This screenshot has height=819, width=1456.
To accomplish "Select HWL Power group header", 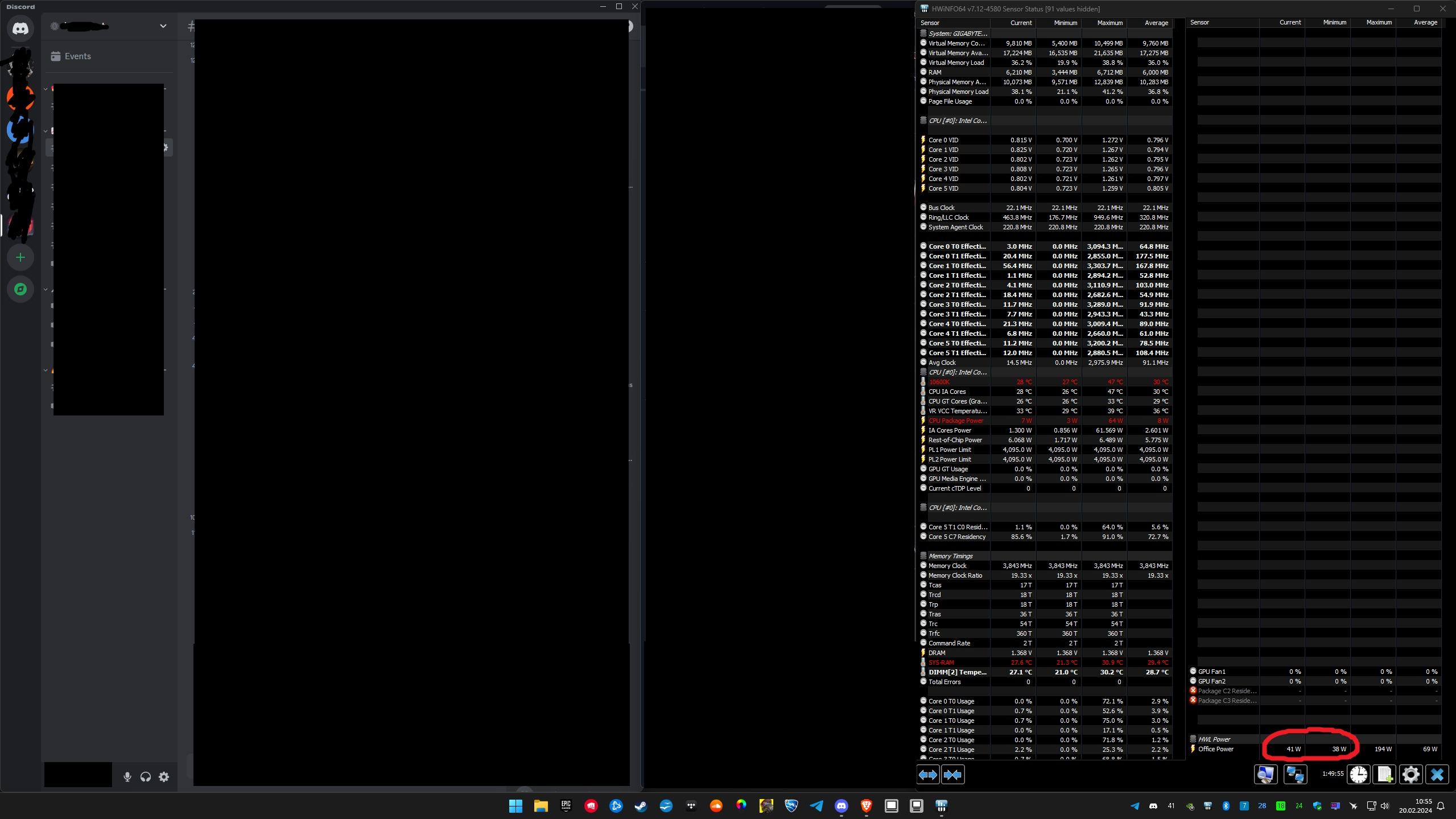I will [x=1314, y=739].
